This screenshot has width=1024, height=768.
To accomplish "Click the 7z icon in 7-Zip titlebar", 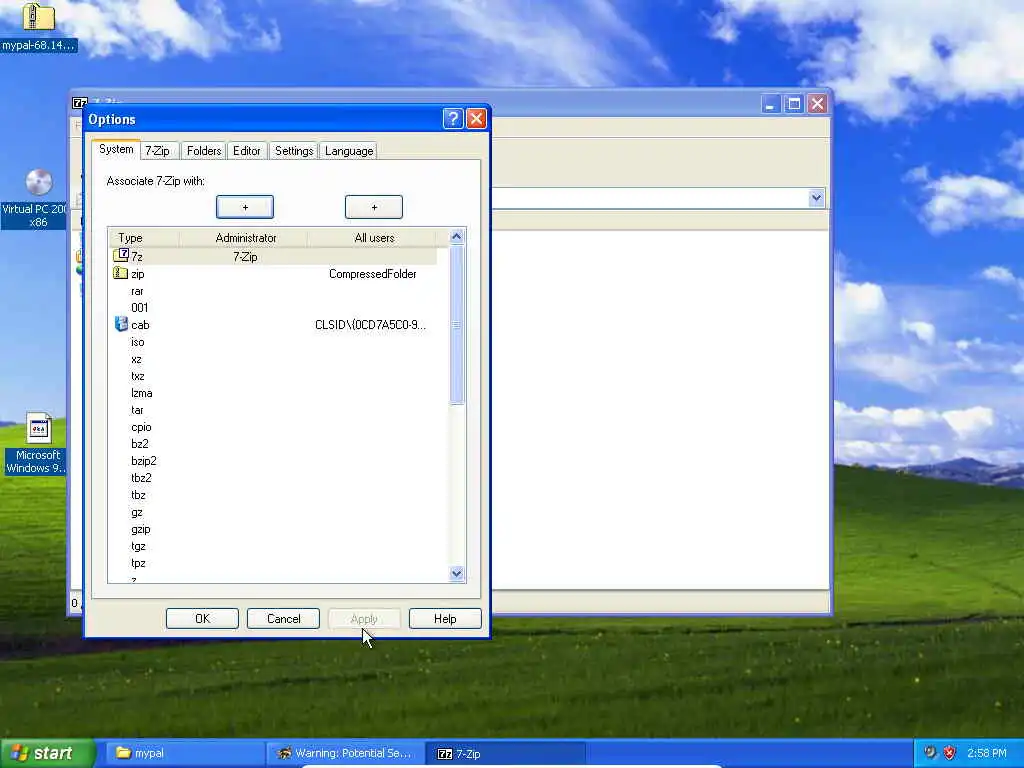I will [x=79, y=103].
